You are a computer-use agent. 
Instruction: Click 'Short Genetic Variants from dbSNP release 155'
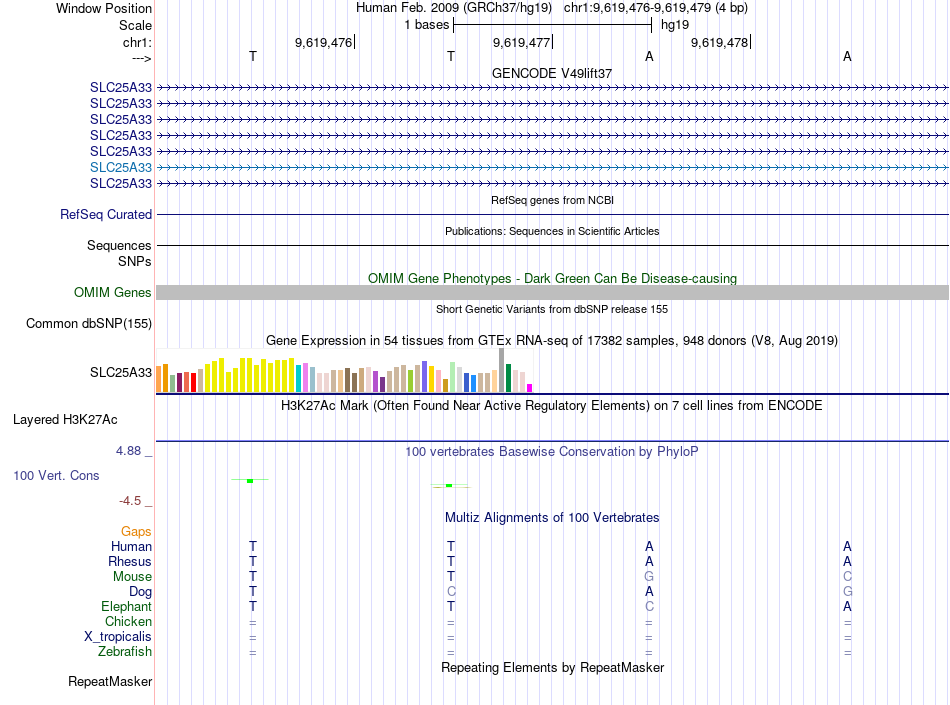coord(552,309)
